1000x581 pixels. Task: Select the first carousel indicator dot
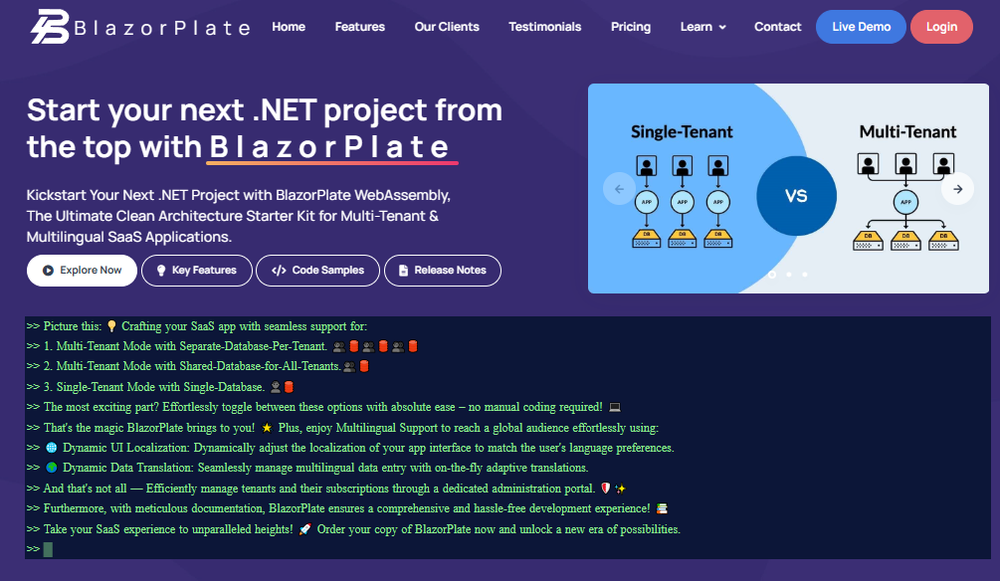click(772, 274)
